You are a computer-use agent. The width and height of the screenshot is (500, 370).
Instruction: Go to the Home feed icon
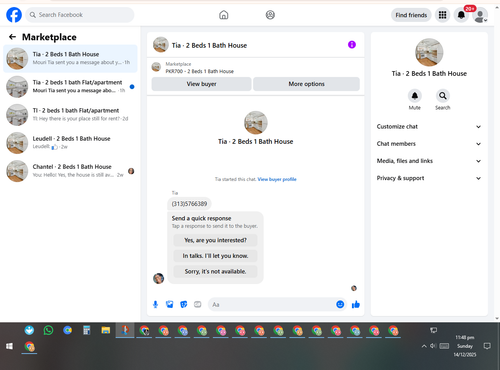[224, 15]
